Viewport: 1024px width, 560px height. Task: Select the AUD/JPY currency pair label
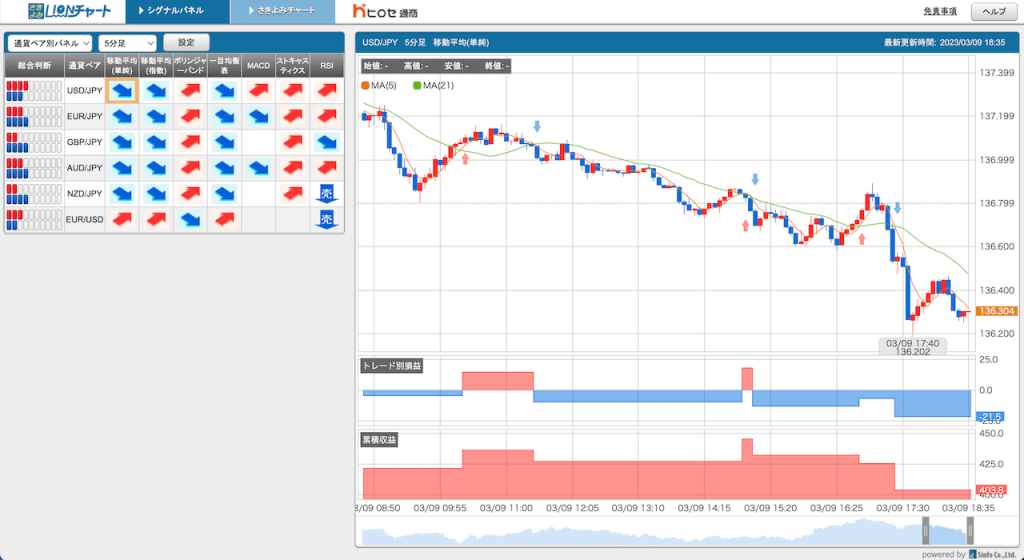84,168
